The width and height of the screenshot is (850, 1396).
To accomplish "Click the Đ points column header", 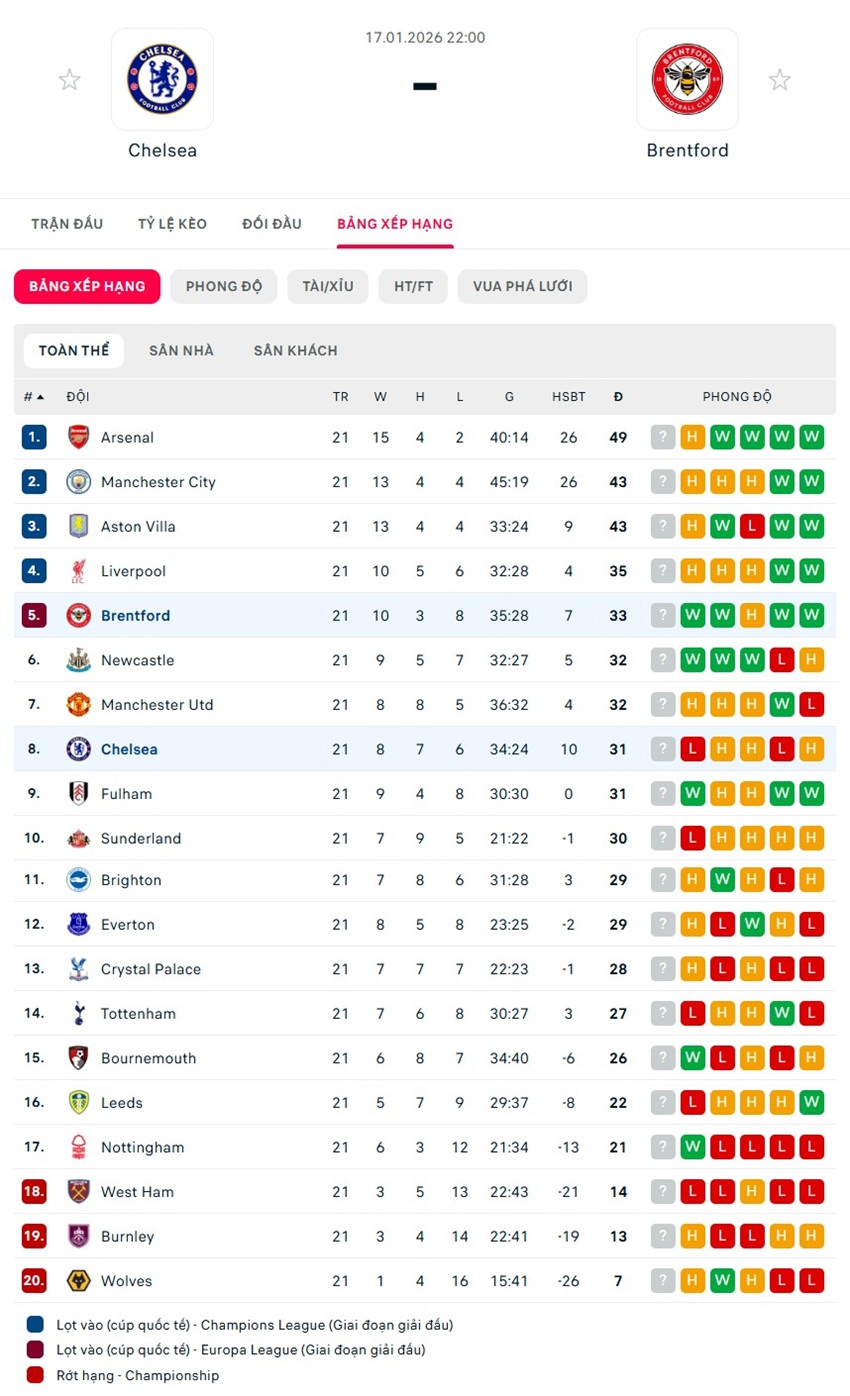I will 618,397.
